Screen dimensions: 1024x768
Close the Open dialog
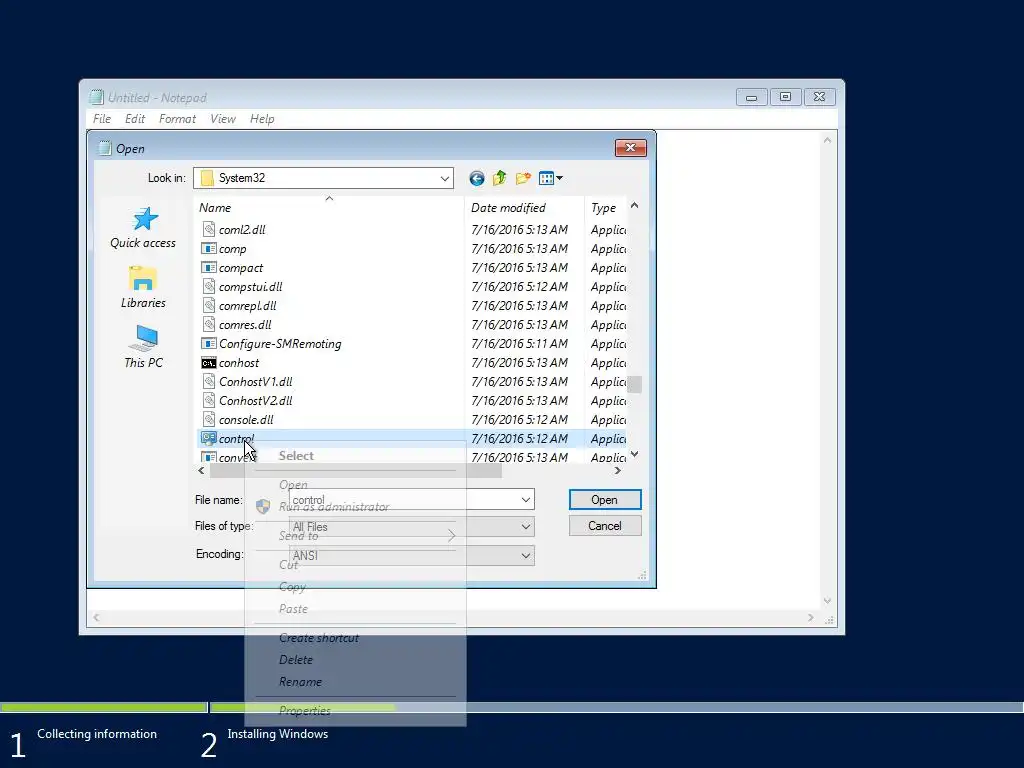[631, 148]
